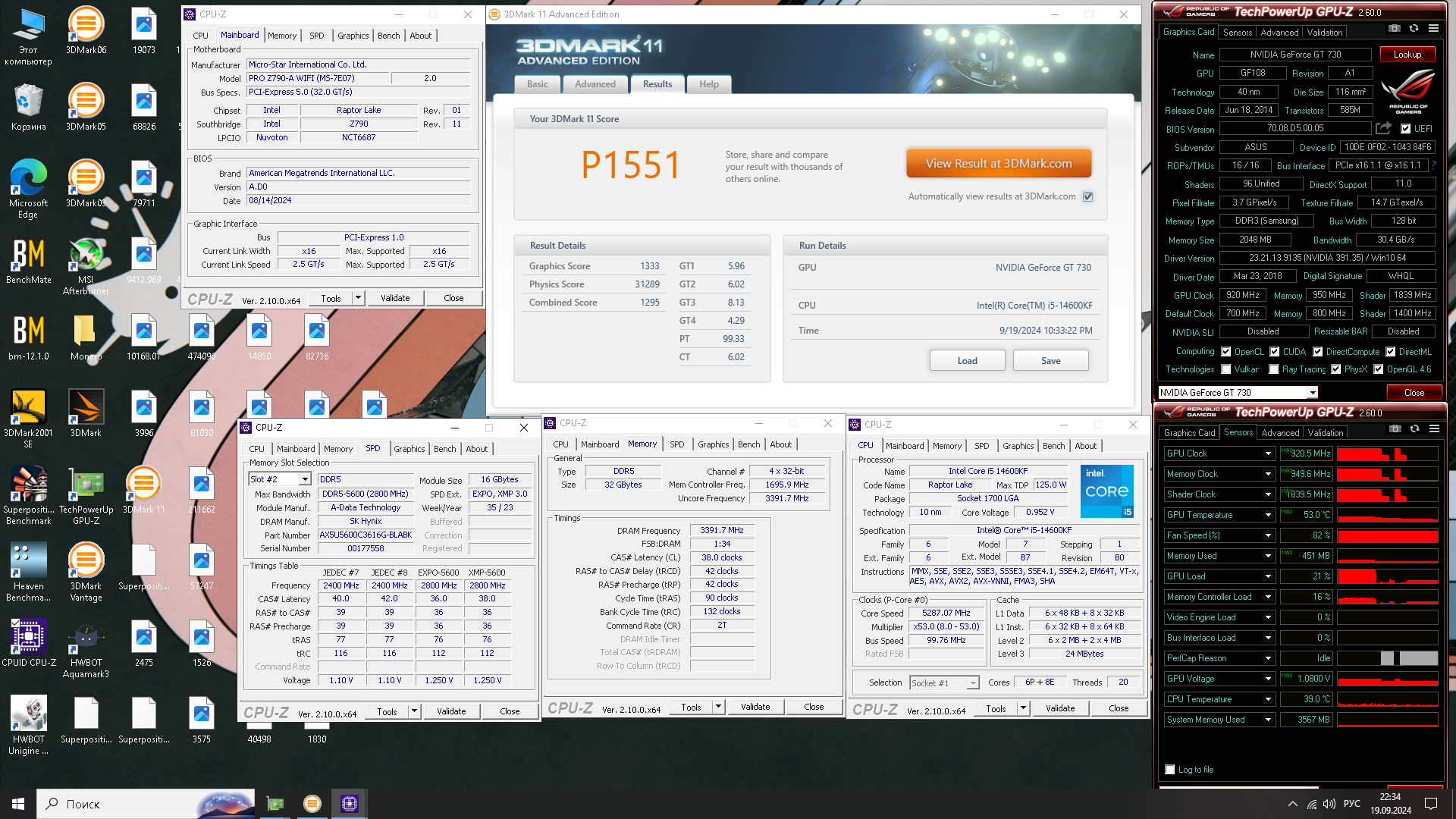
Task: Open 3DMark2001 SE desktop shortcut
Action: 28,419
